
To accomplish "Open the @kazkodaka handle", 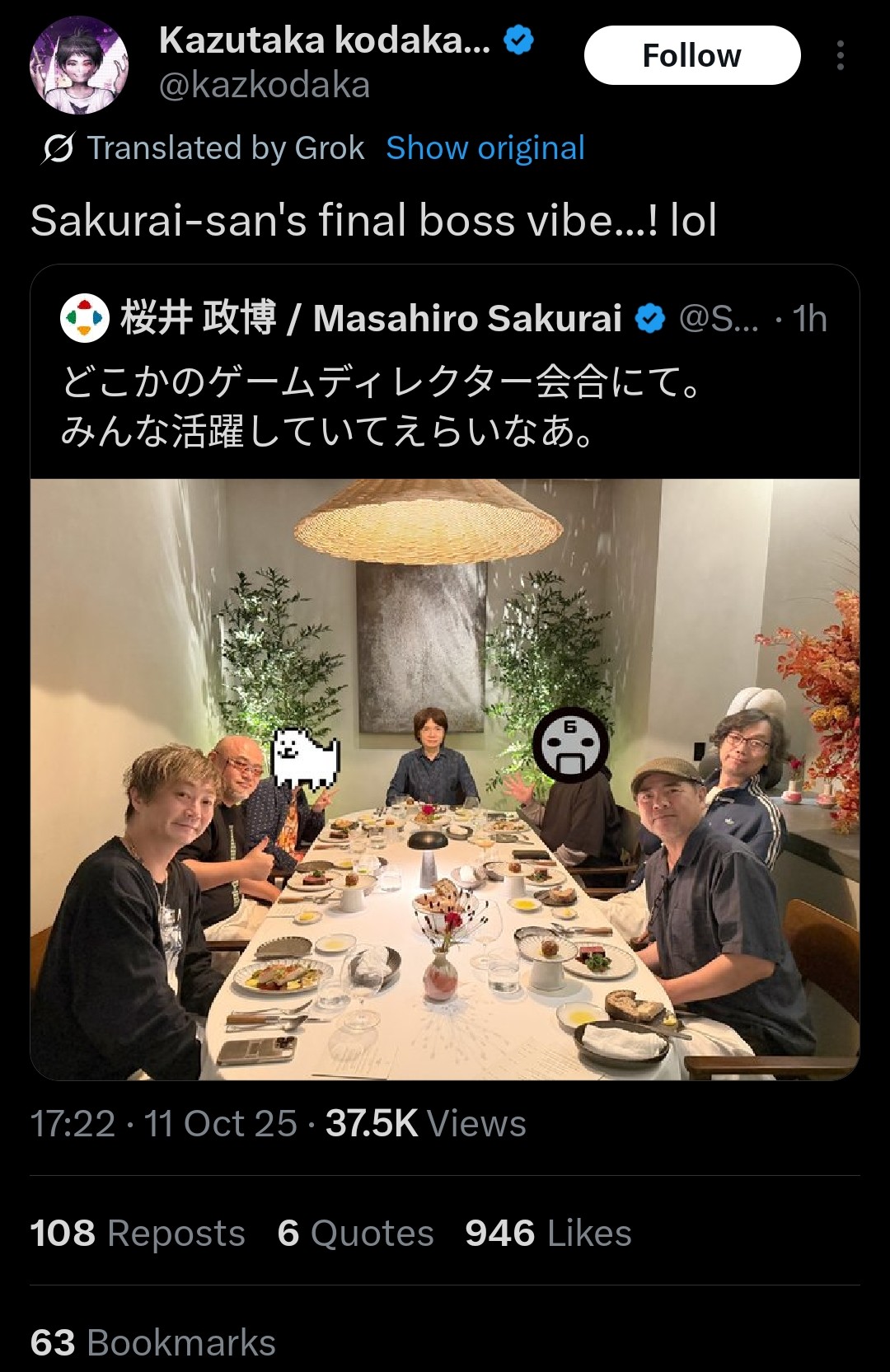I will point(265,85).
